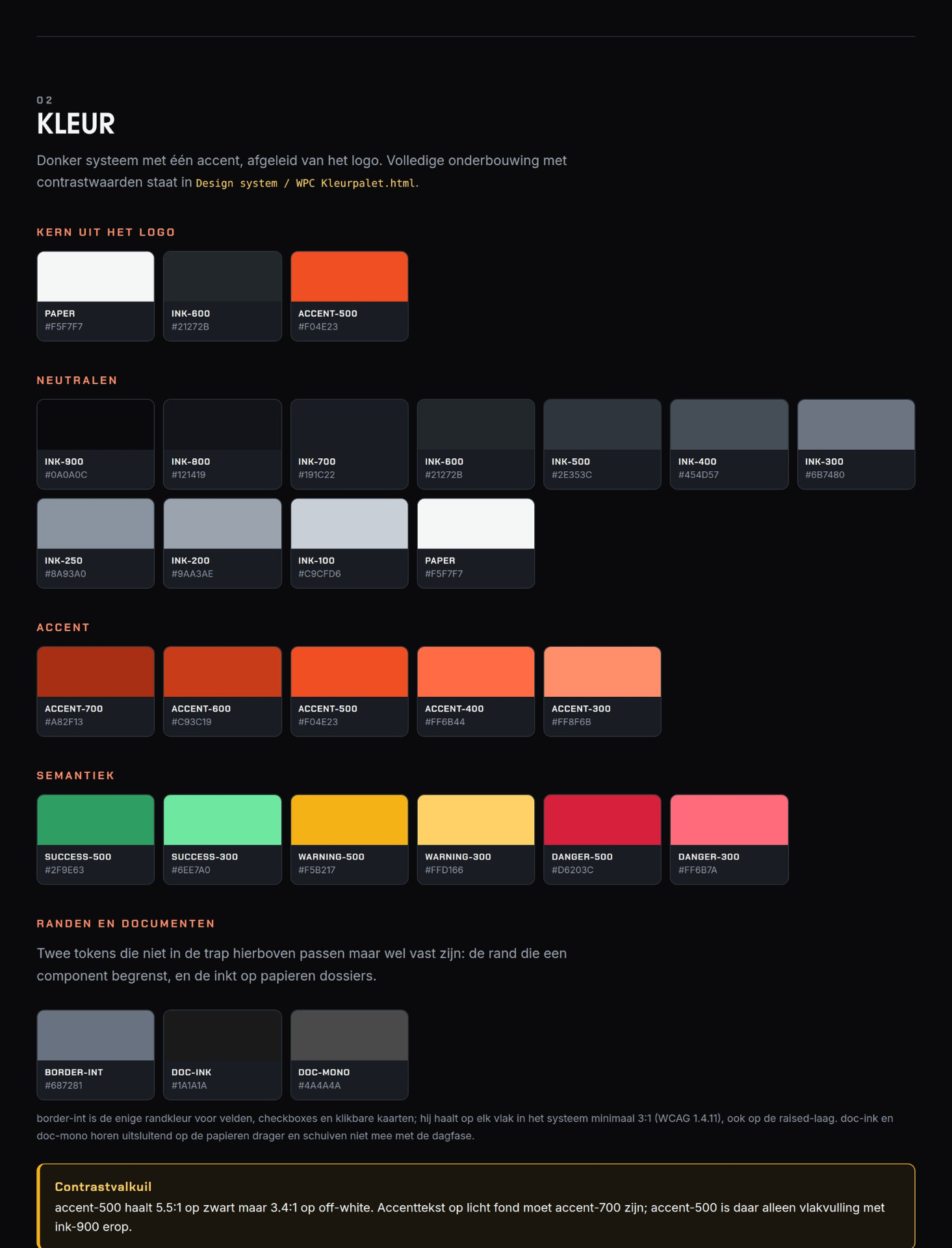
Task: Pick the ACCENT-400 color swatch
Action: click(x=476, y=692)
